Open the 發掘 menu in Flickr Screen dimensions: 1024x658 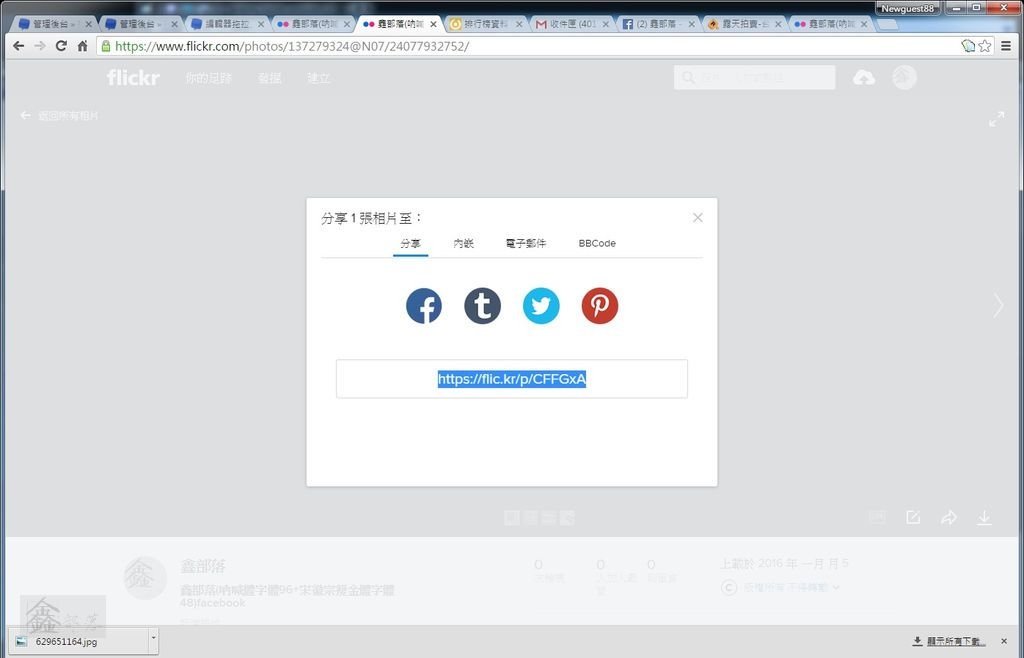tap(269, 78)
